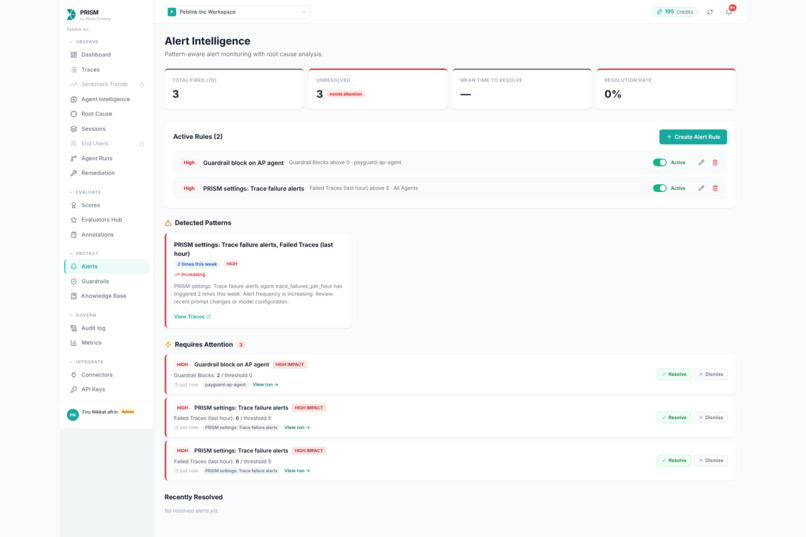Screen dimensions: 806x537
Task: Open Agent Runs page
Action: 107,158
